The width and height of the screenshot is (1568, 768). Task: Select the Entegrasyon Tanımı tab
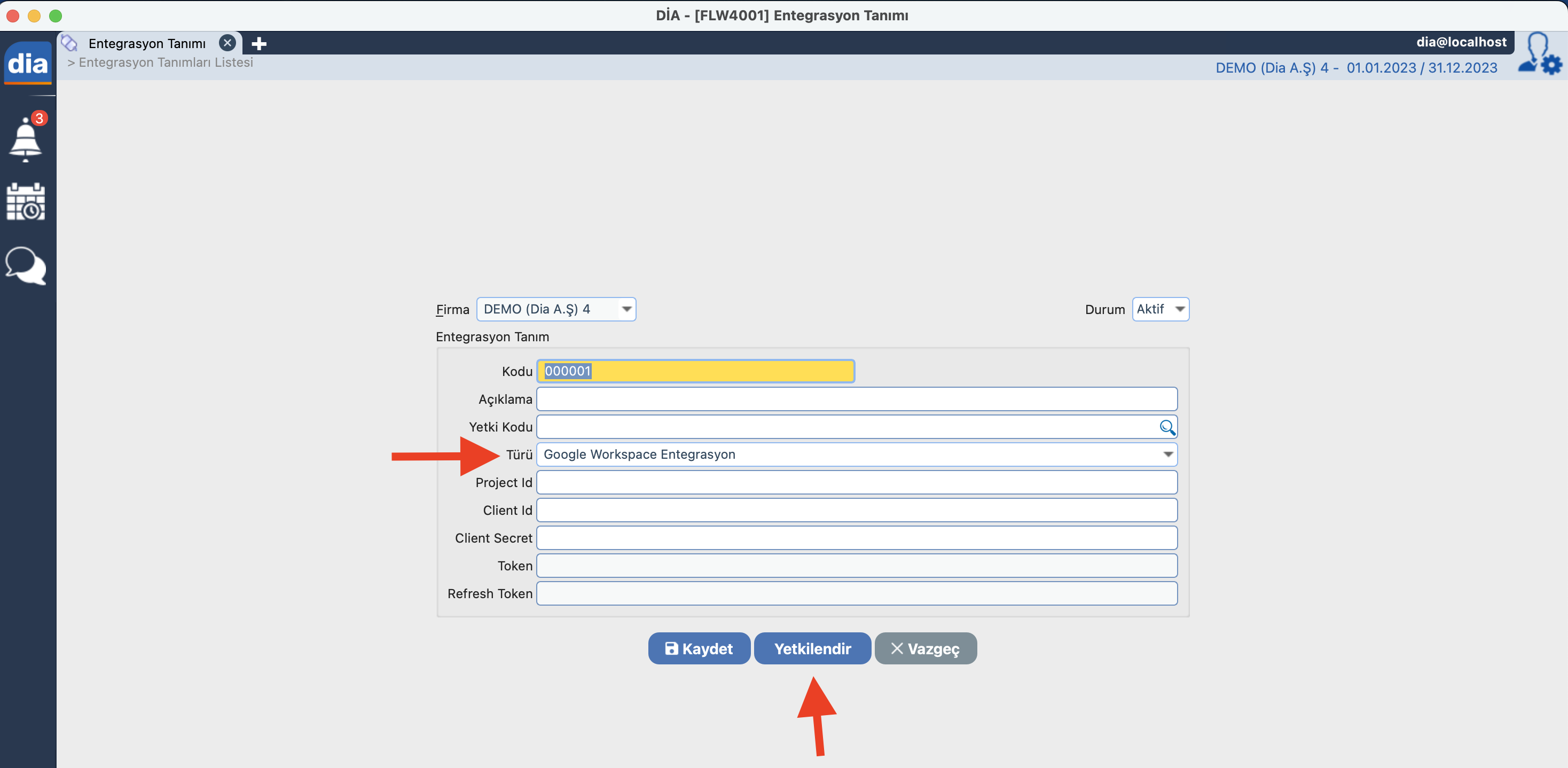[147, 44]
